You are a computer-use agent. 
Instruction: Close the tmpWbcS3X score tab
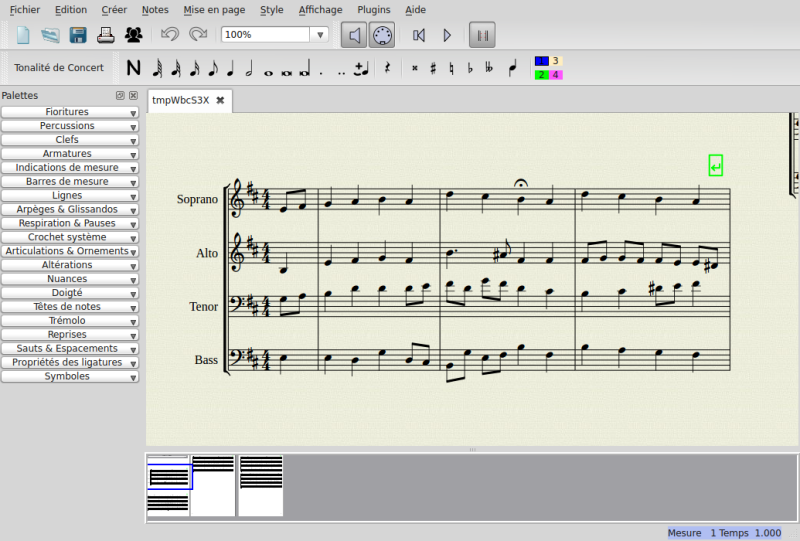(x=220, y=100)
